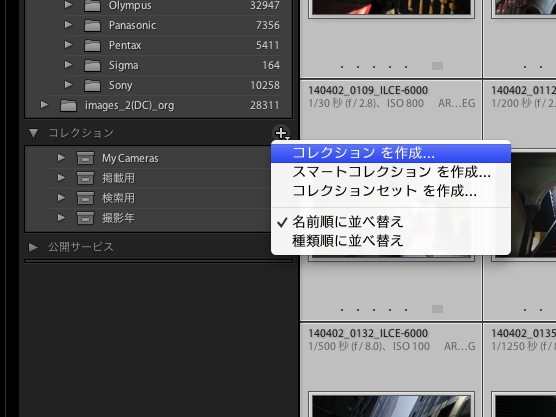The height and width of the screenshot is (417, 556).
Task: Click the 28311 photo count
Action: (265, 105)
